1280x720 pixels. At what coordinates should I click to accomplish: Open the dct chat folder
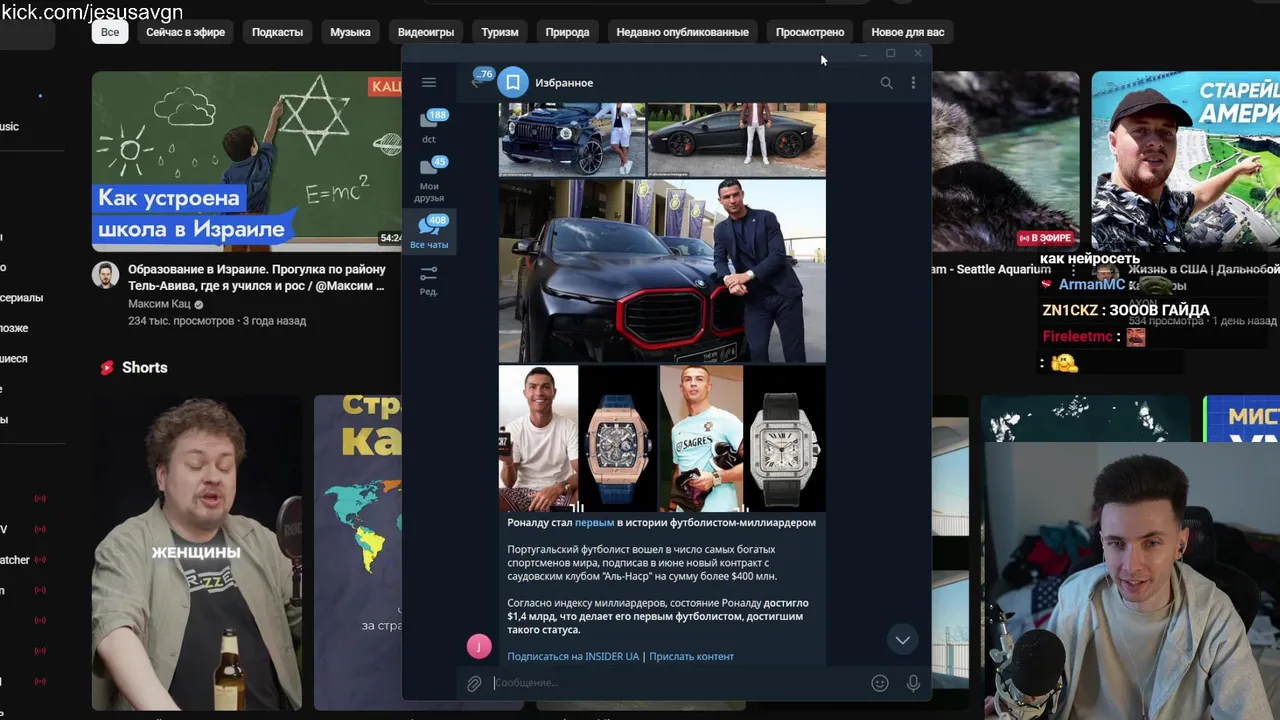(x=429, y=127)
